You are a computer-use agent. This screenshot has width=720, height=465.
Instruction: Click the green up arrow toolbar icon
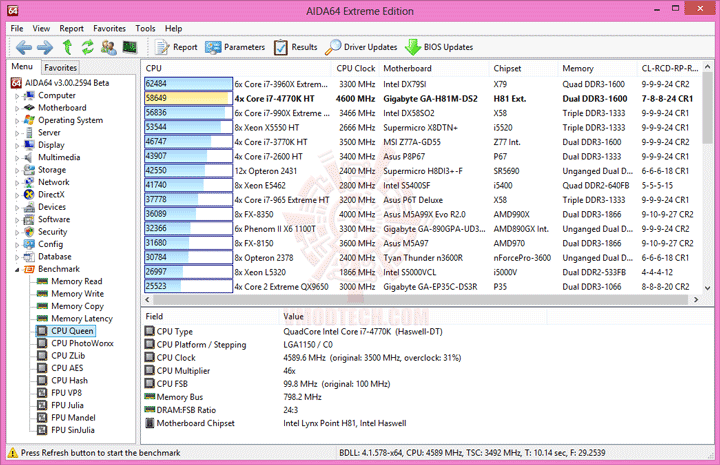(68, 47)
